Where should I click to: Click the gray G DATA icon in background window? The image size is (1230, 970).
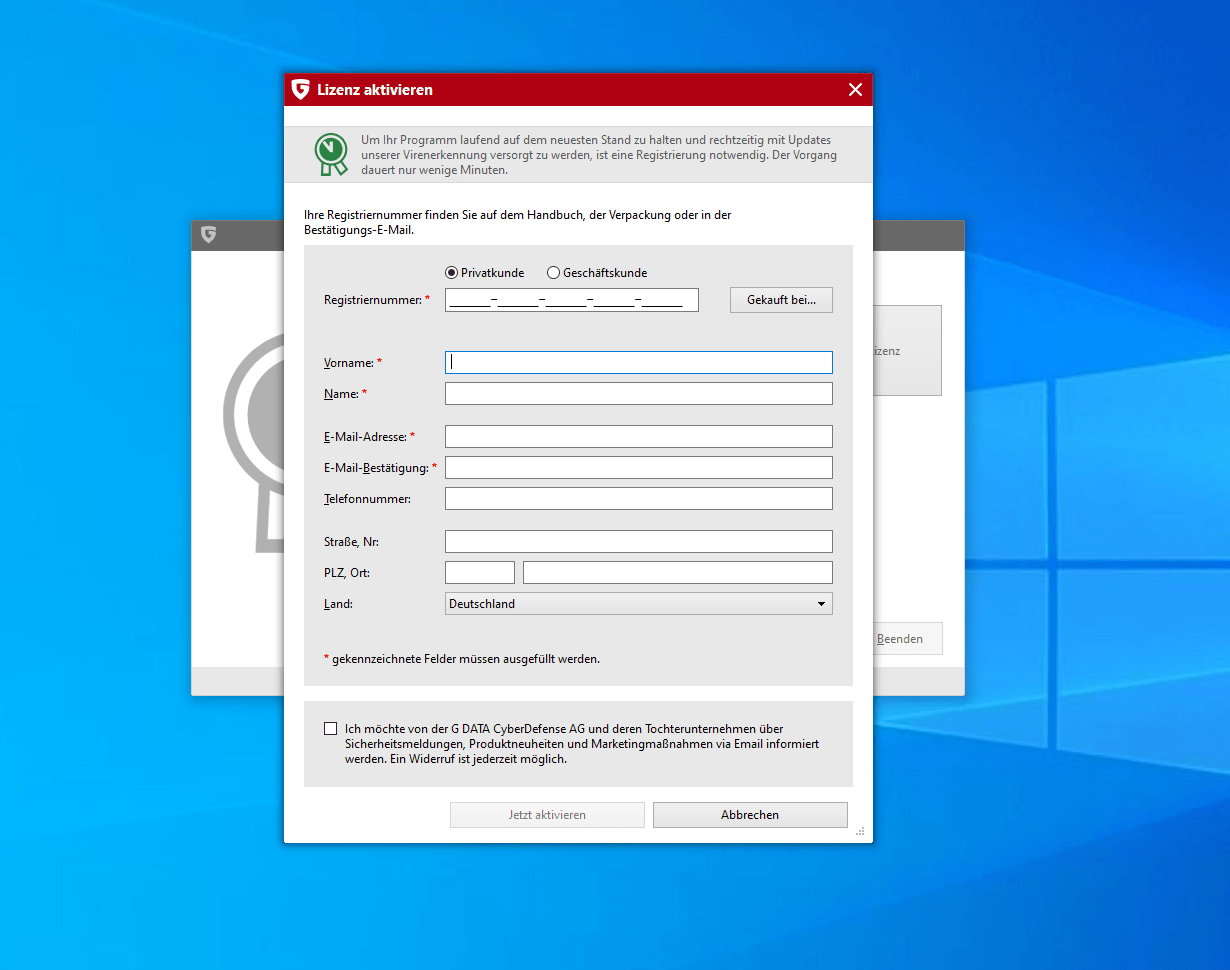pos(208,235)
